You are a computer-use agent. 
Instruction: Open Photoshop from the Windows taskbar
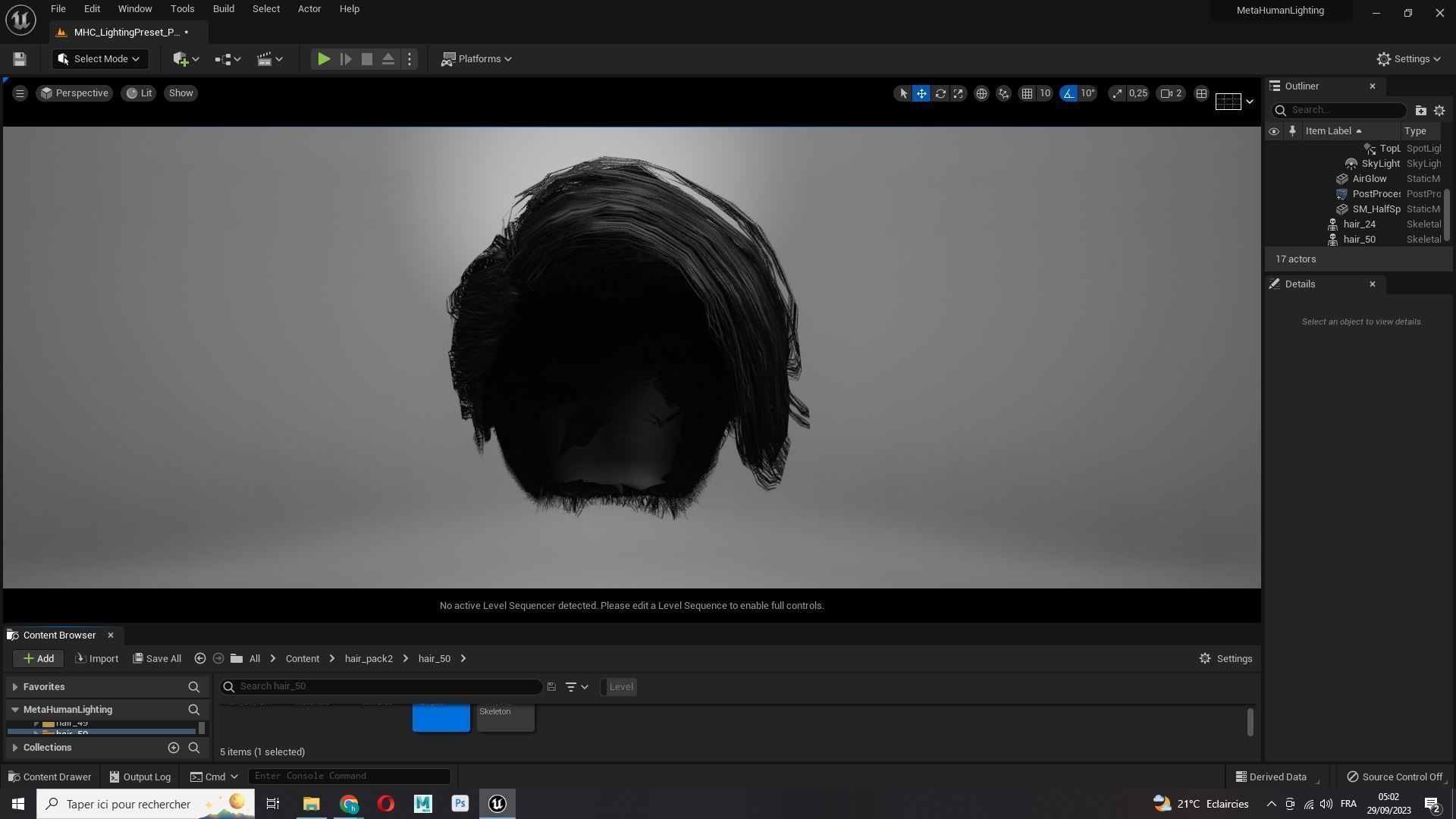tap(460, 804)
